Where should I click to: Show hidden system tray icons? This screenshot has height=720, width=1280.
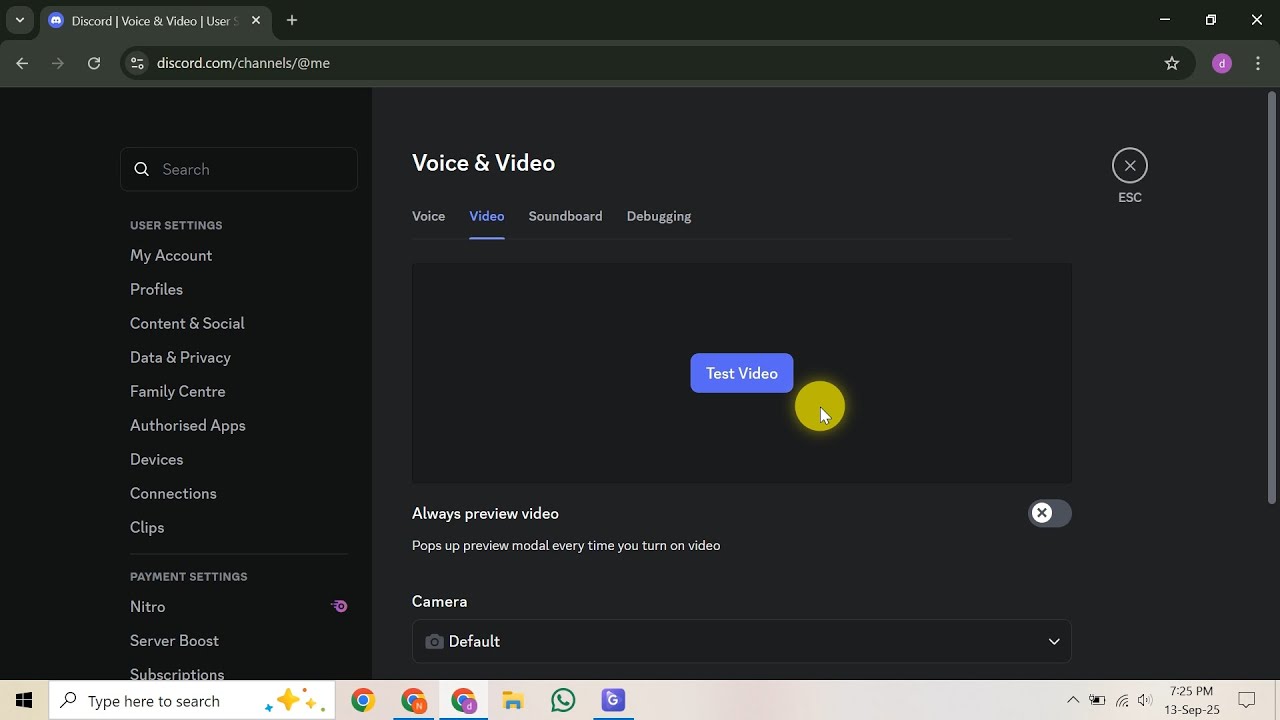1073,701
